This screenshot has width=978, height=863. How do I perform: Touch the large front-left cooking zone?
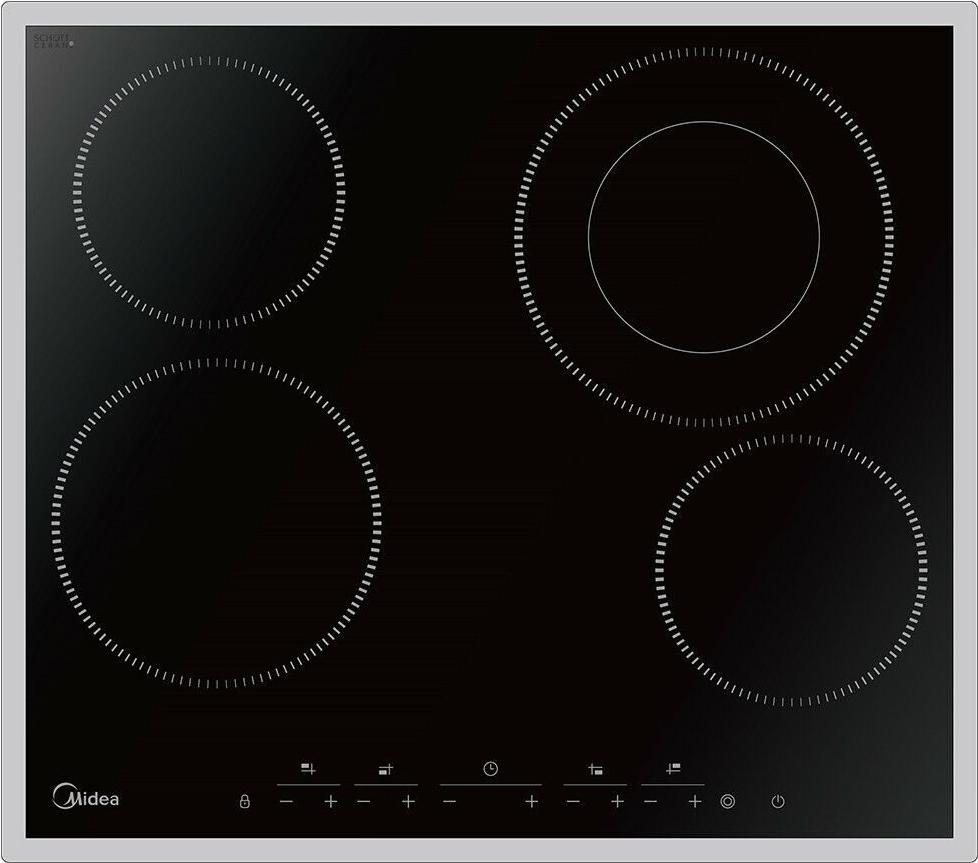(216, 523)
